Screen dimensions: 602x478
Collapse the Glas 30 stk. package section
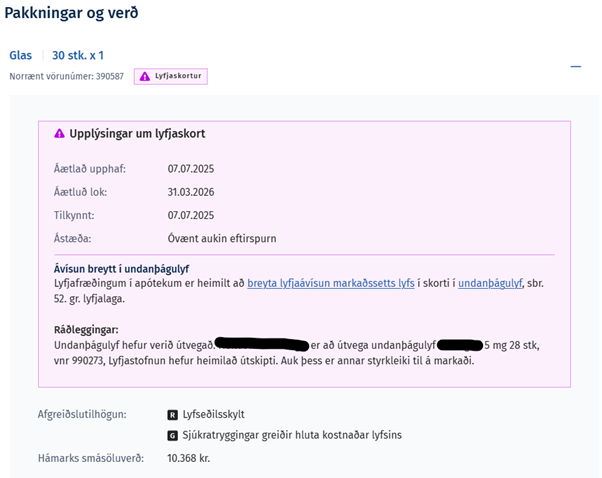pos(576,66)
